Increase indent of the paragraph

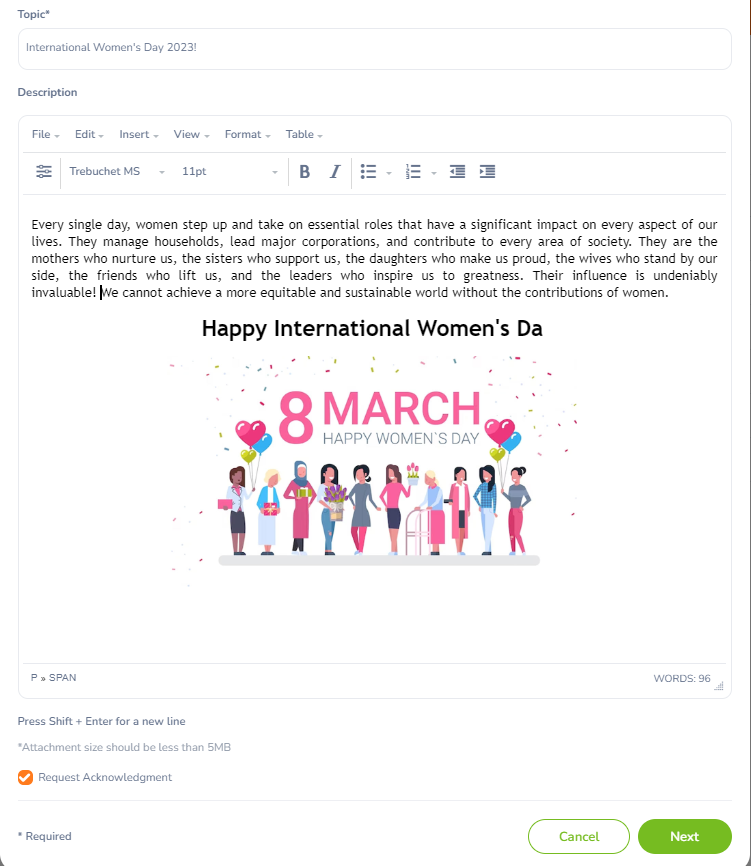click(x=488, y=172)
